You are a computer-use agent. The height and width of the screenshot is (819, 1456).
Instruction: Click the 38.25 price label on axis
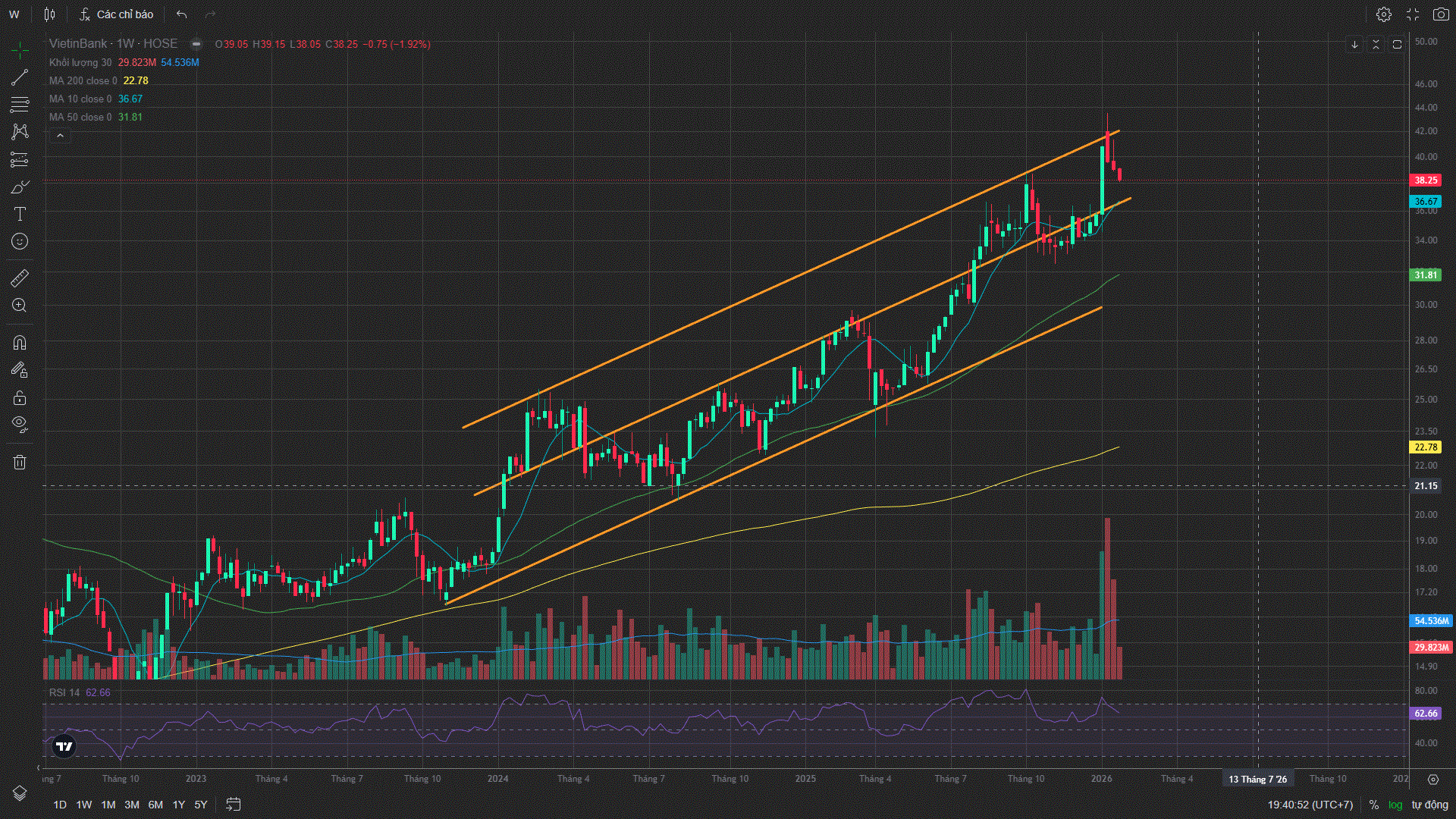[1425, 180]
